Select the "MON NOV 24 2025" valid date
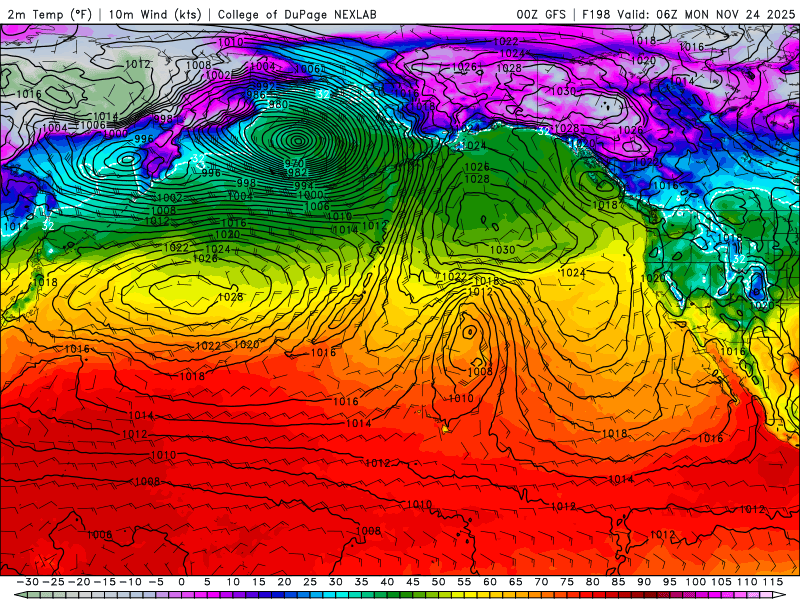 point(739,14)
